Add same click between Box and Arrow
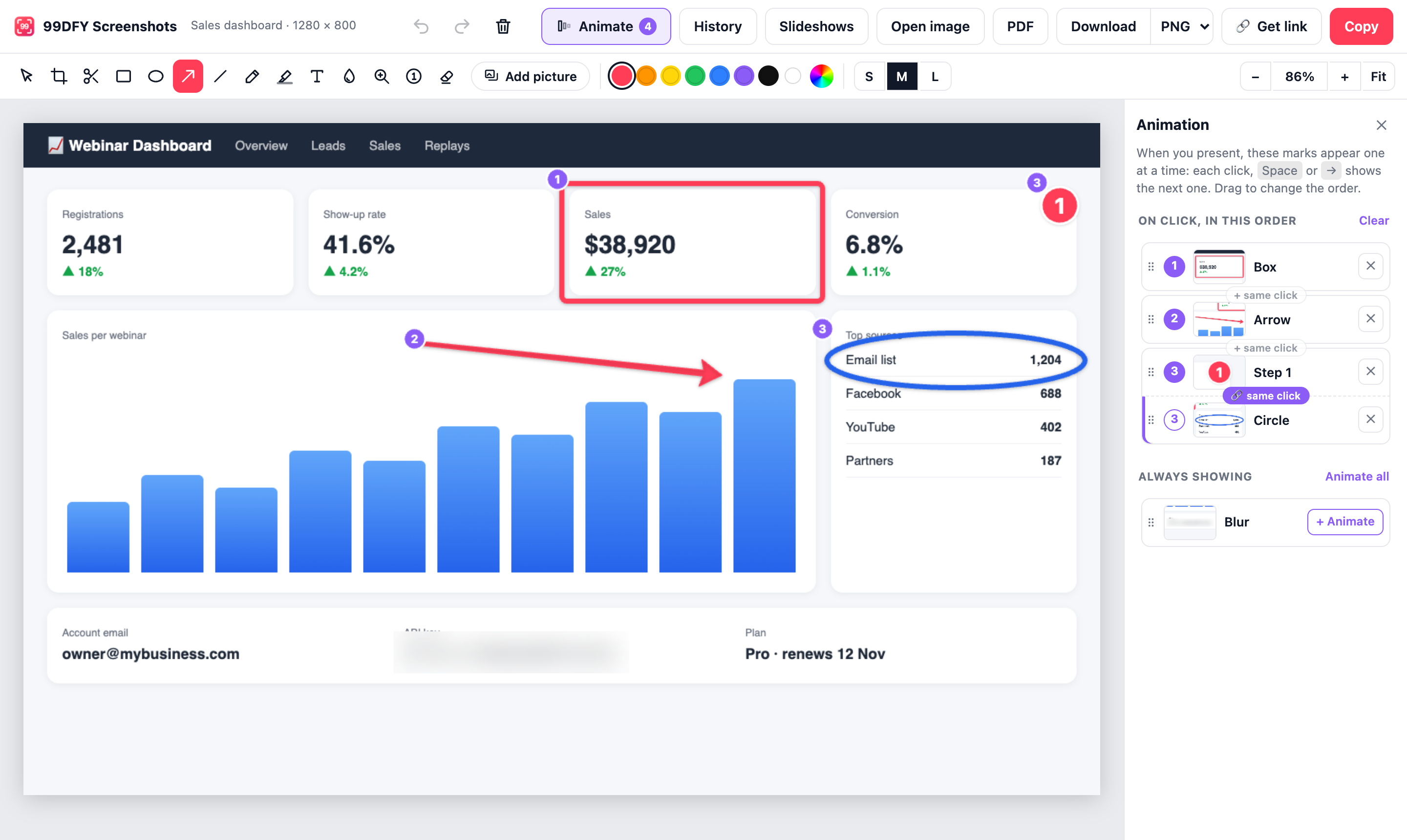1407x840 pixels. [x=1265, y=295]
